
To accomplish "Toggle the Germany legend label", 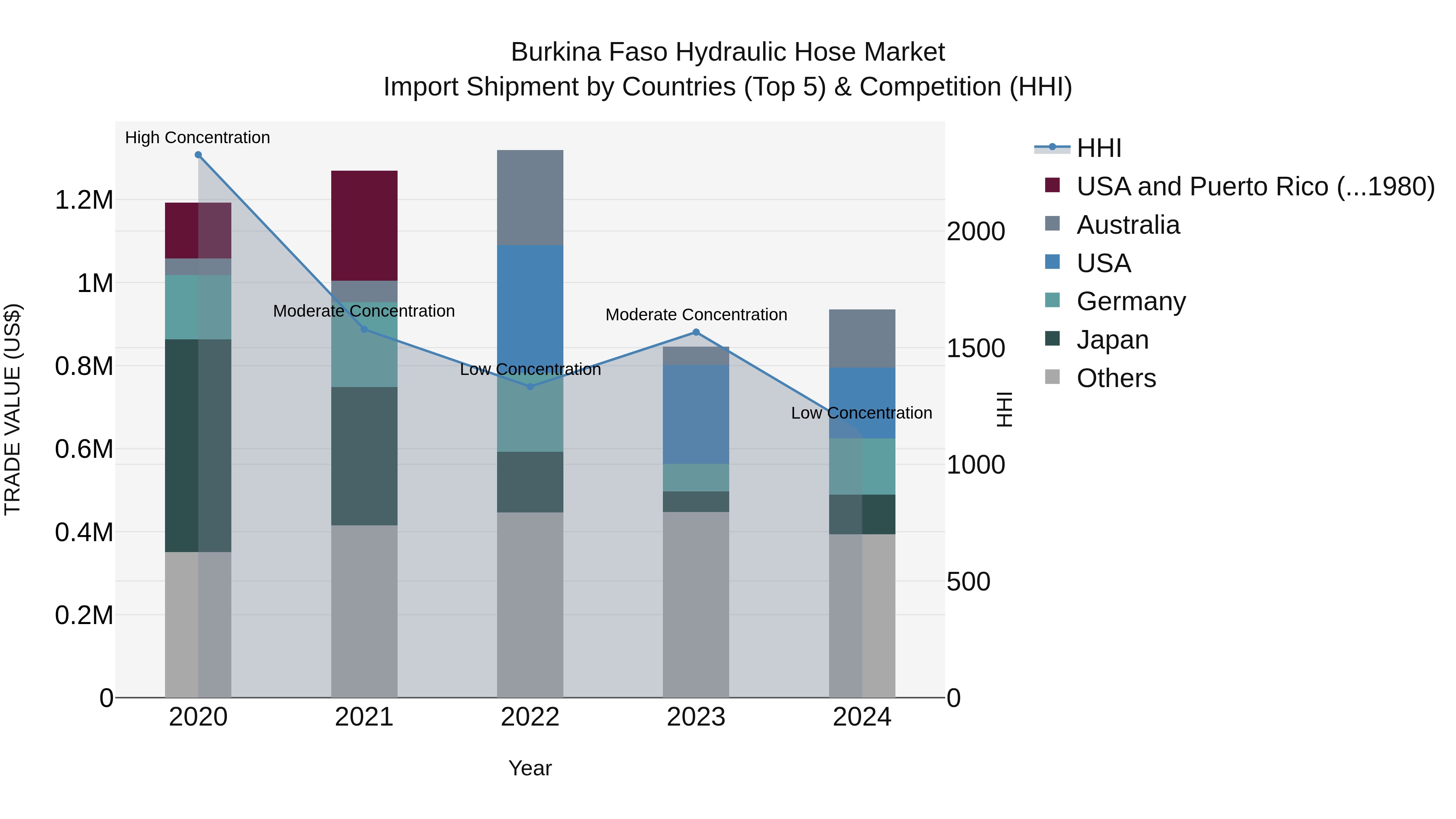I will point(1131,301).
